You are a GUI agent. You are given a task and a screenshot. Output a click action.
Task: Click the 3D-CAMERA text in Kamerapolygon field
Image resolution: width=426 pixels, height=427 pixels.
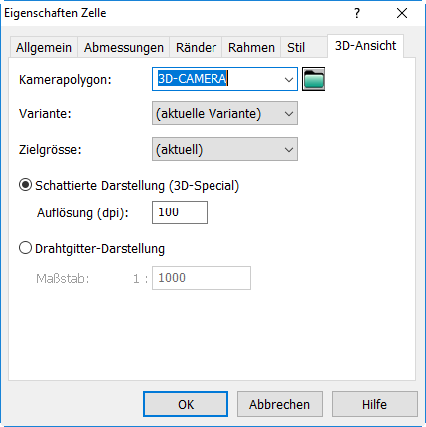pyautogui.click(x=192, y=79)
